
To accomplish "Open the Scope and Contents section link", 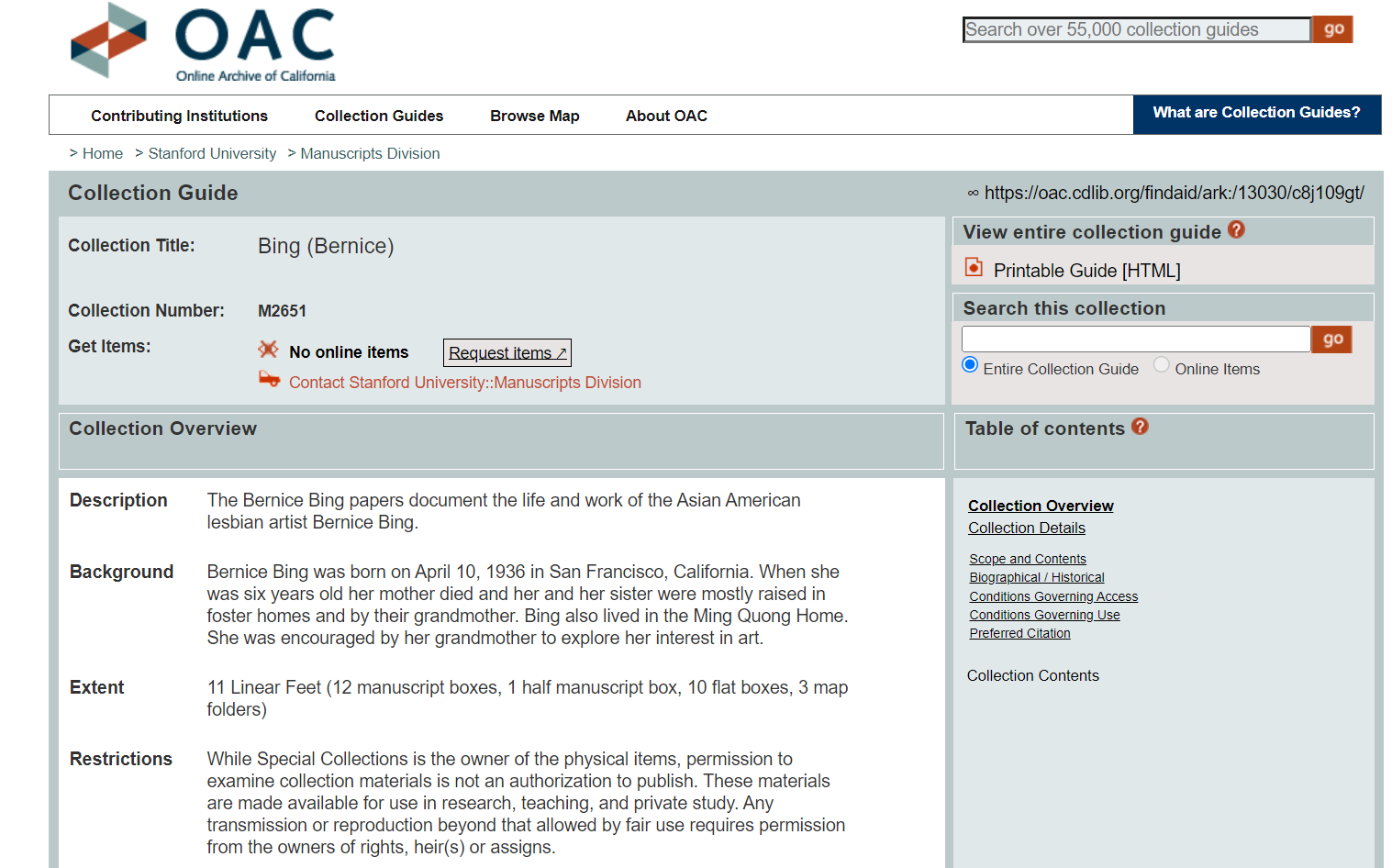I will coord(1028,559).
